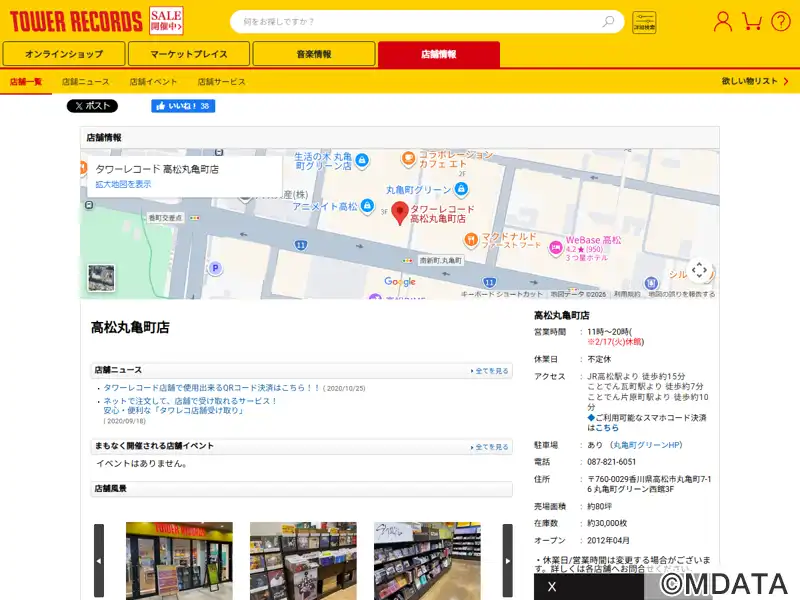Open the help question mark icon
Viewport: 800px width, 600px height.
pos(781,21)
